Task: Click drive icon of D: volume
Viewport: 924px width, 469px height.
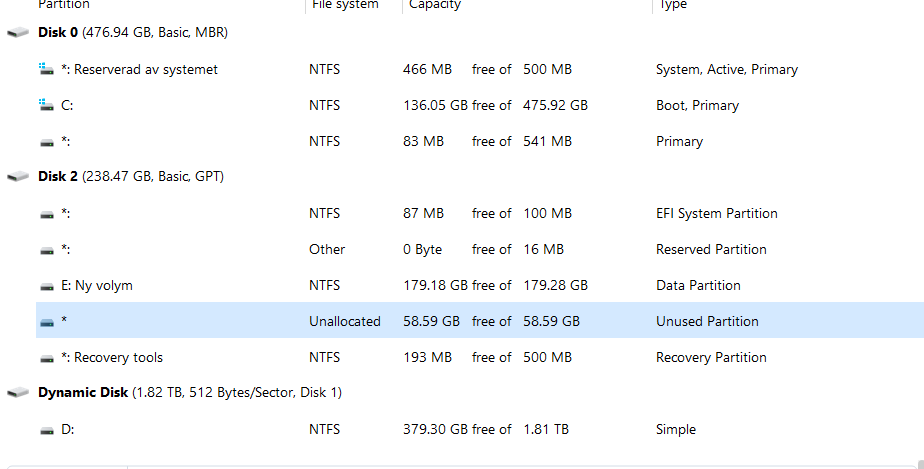Action: click(x=46, y=430)
